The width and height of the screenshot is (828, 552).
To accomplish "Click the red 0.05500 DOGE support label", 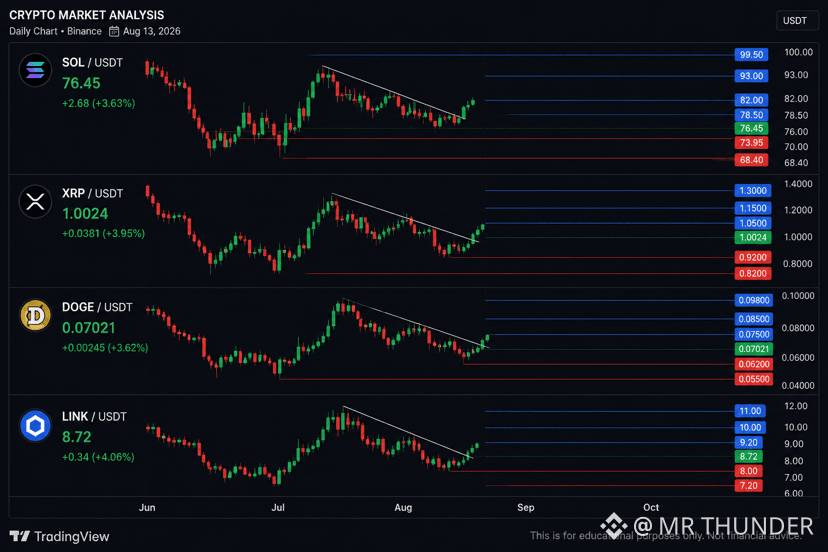I will tap(754, 379).
